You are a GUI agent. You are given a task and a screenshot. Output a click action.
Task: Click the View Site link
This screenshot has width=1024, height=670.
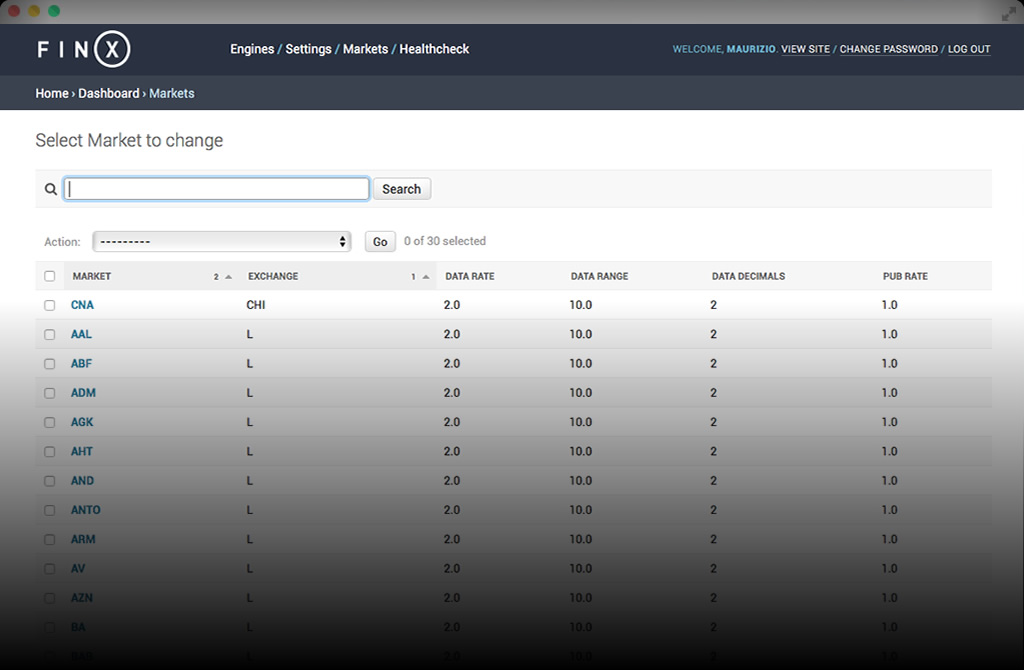[x=805, y=49]
